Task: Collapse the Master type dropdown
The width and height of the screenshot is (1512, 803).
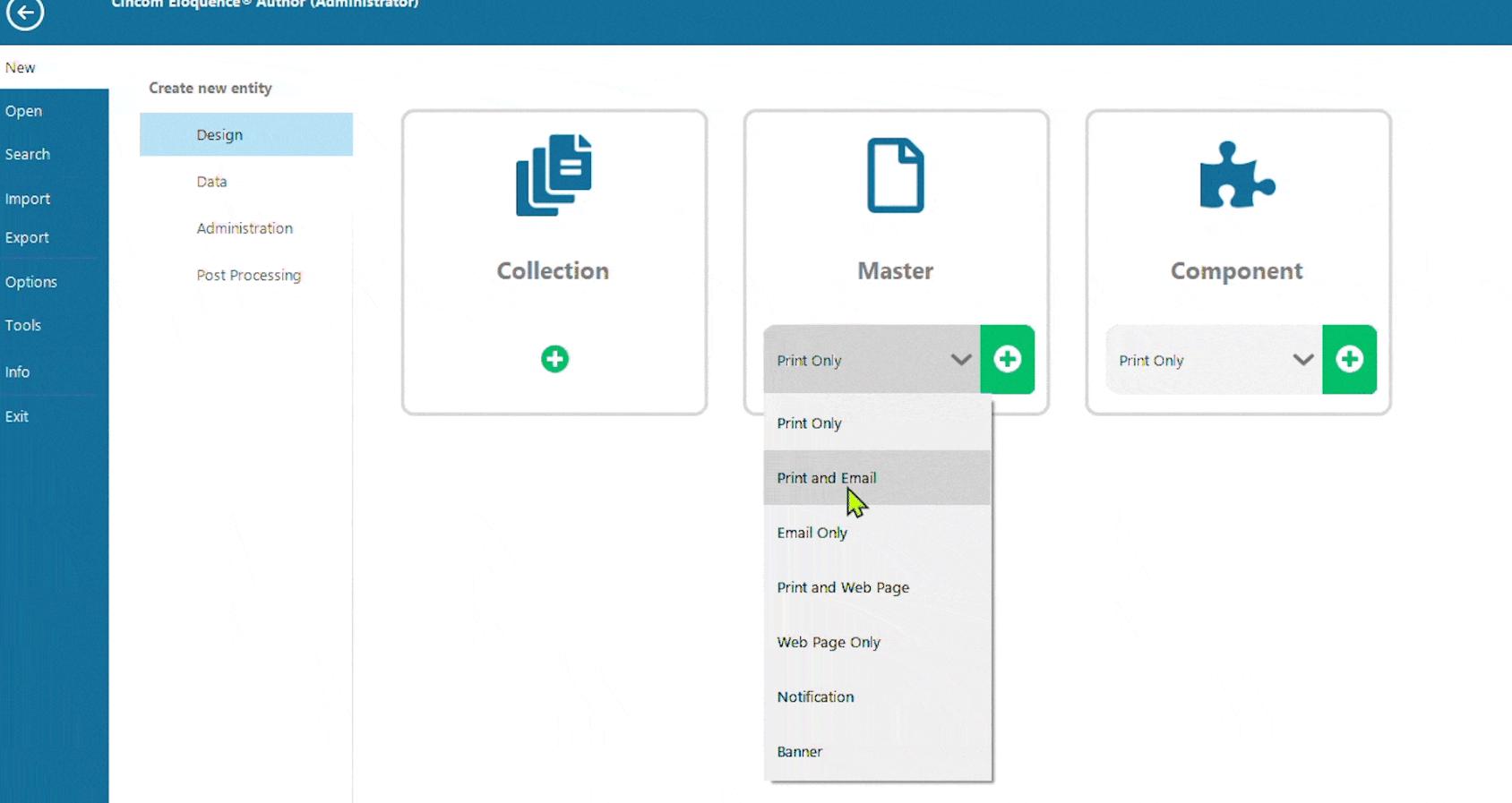Action: pos(960,360)
